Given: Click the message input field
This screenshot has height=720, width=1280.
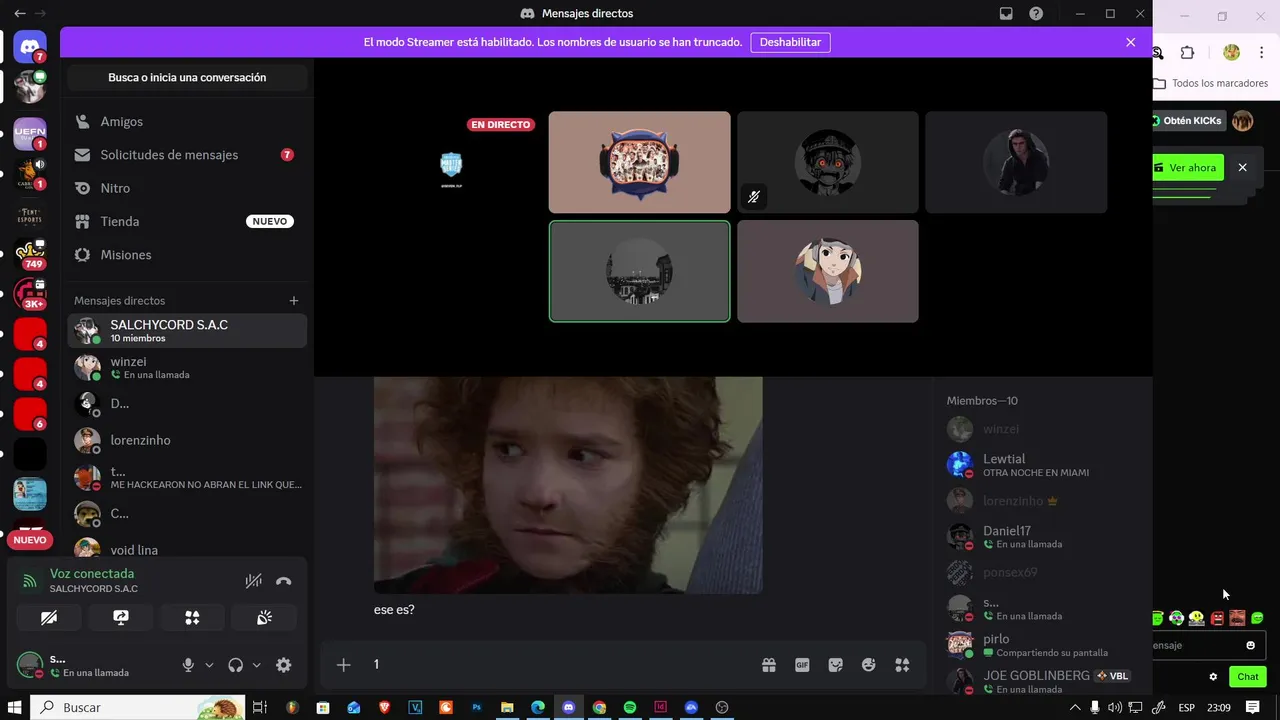Looking at the screenshot, I should click(560, 665).
